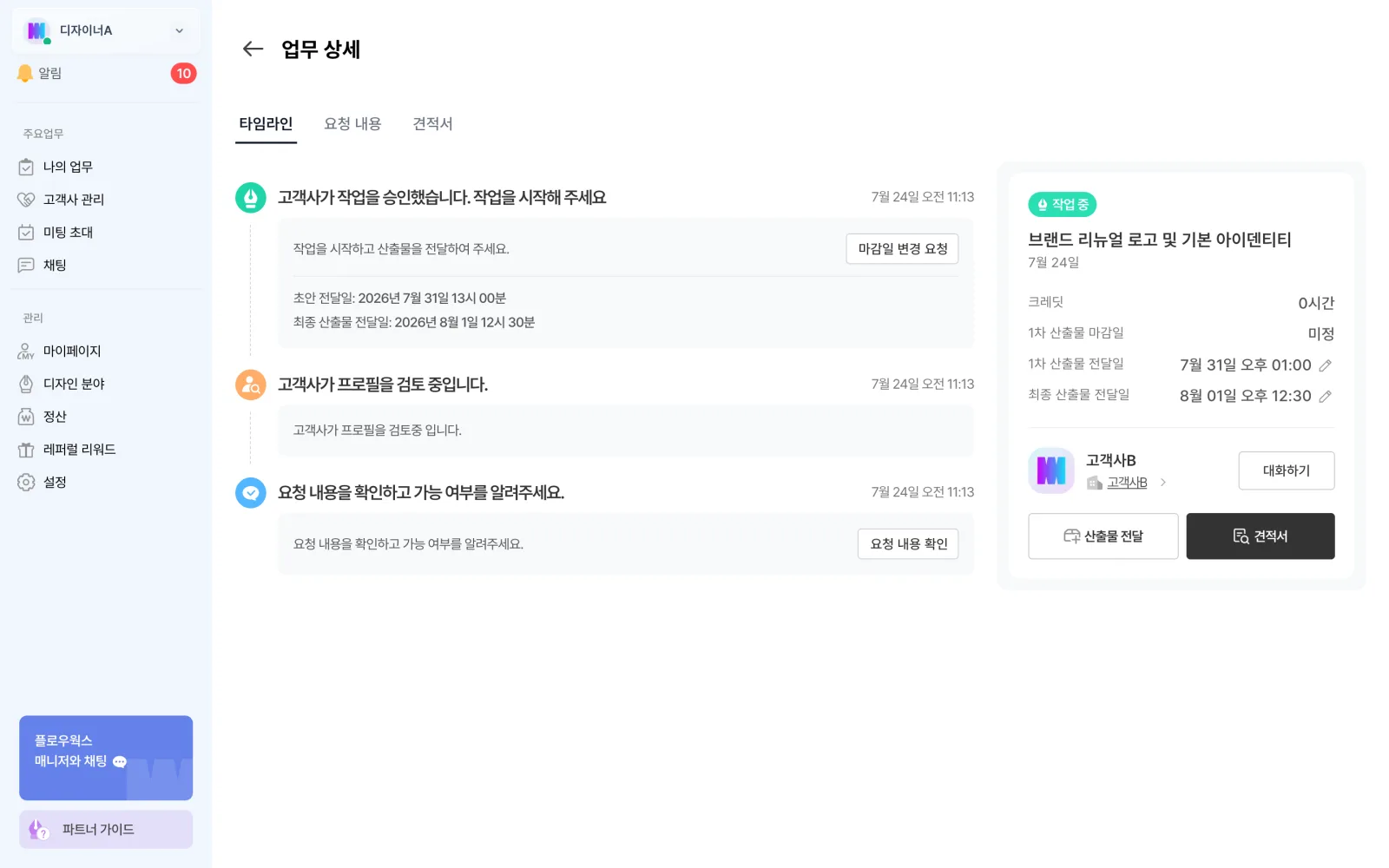Open 플로우웍스 매니저와 채팅 banner

pyautogui.click(x=106, y=758)
